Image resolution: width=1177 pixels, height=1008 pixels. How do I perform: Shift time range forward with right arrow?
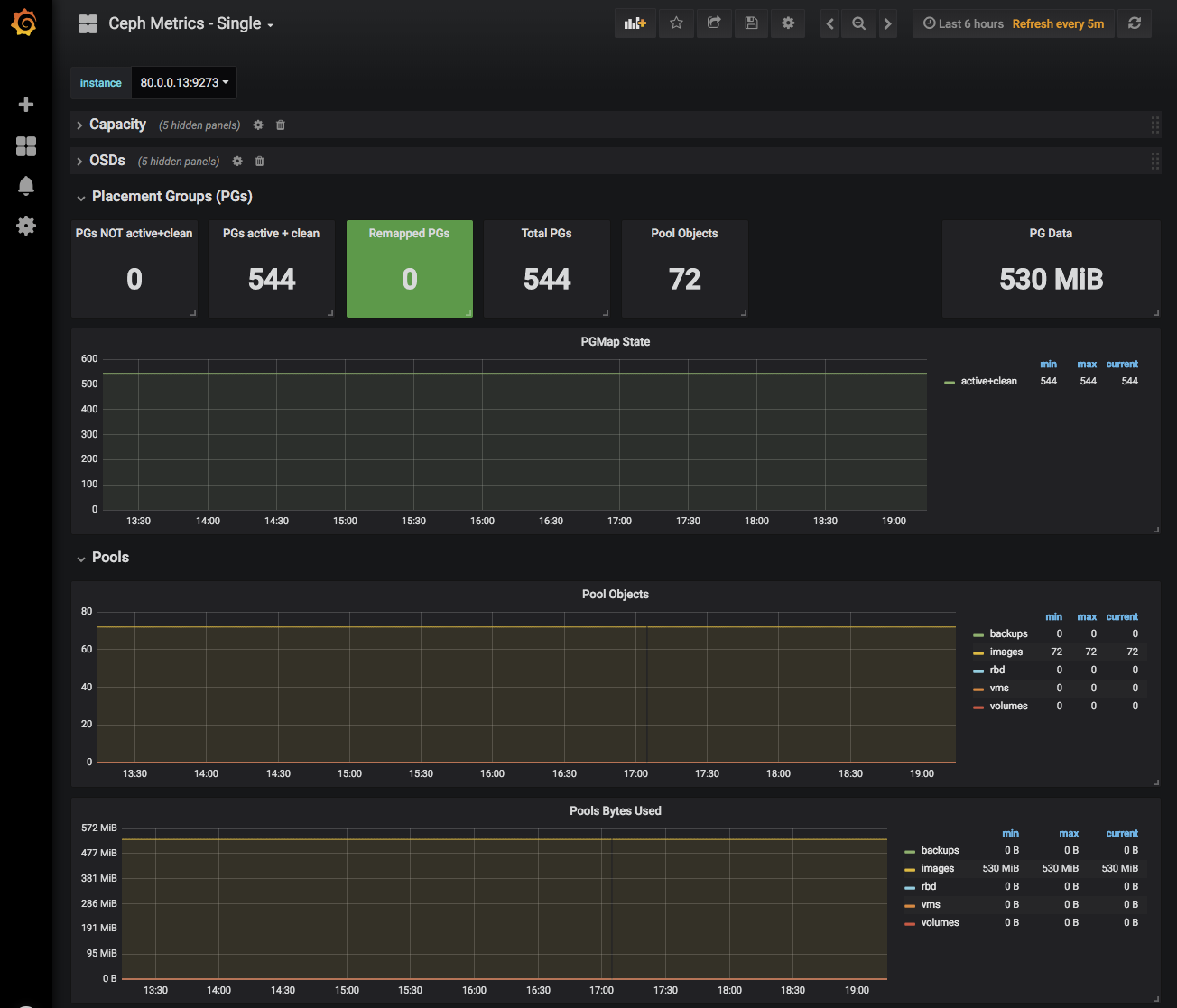[888, 24]
